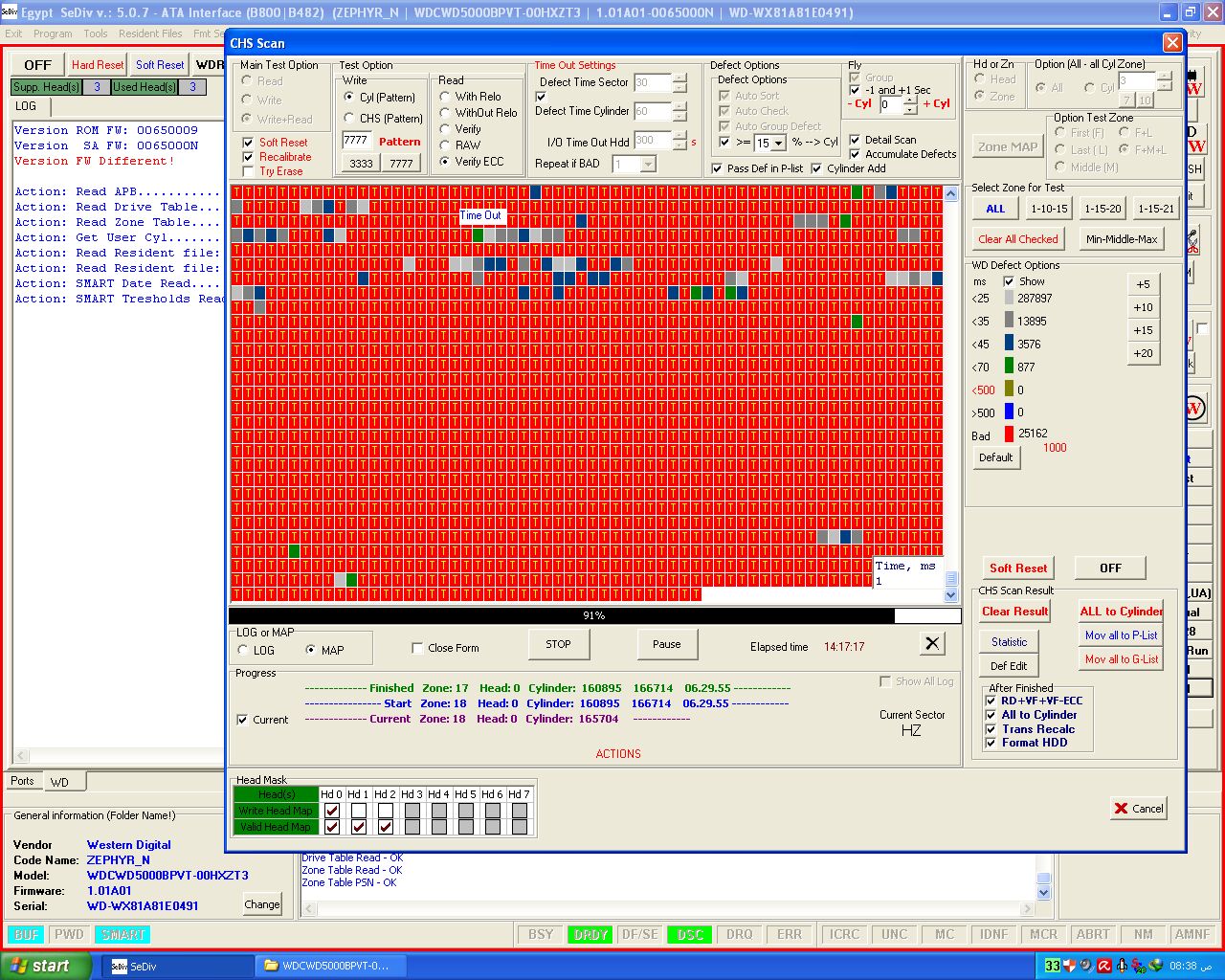The image size is (1225, 980).
Task: Click the scan map vertical scrollbar down arrow
Action: click(950, 595)
